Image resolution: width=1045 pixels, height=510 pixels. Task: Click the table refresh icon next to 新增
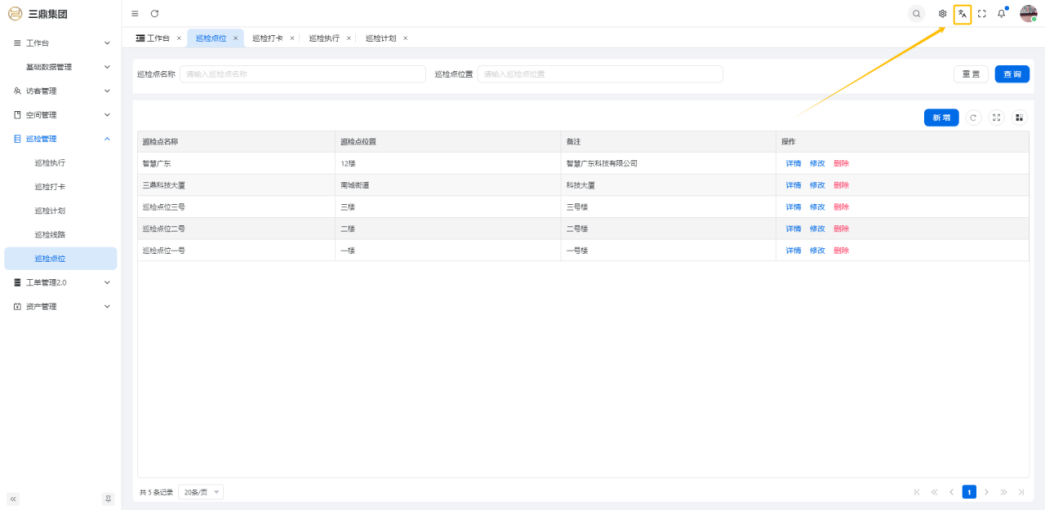(974, 118)
